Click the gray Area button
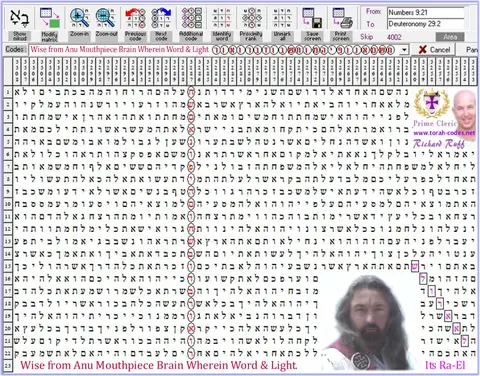The height and width of the screenshot is (376, 480). click(x=450, y=37)
